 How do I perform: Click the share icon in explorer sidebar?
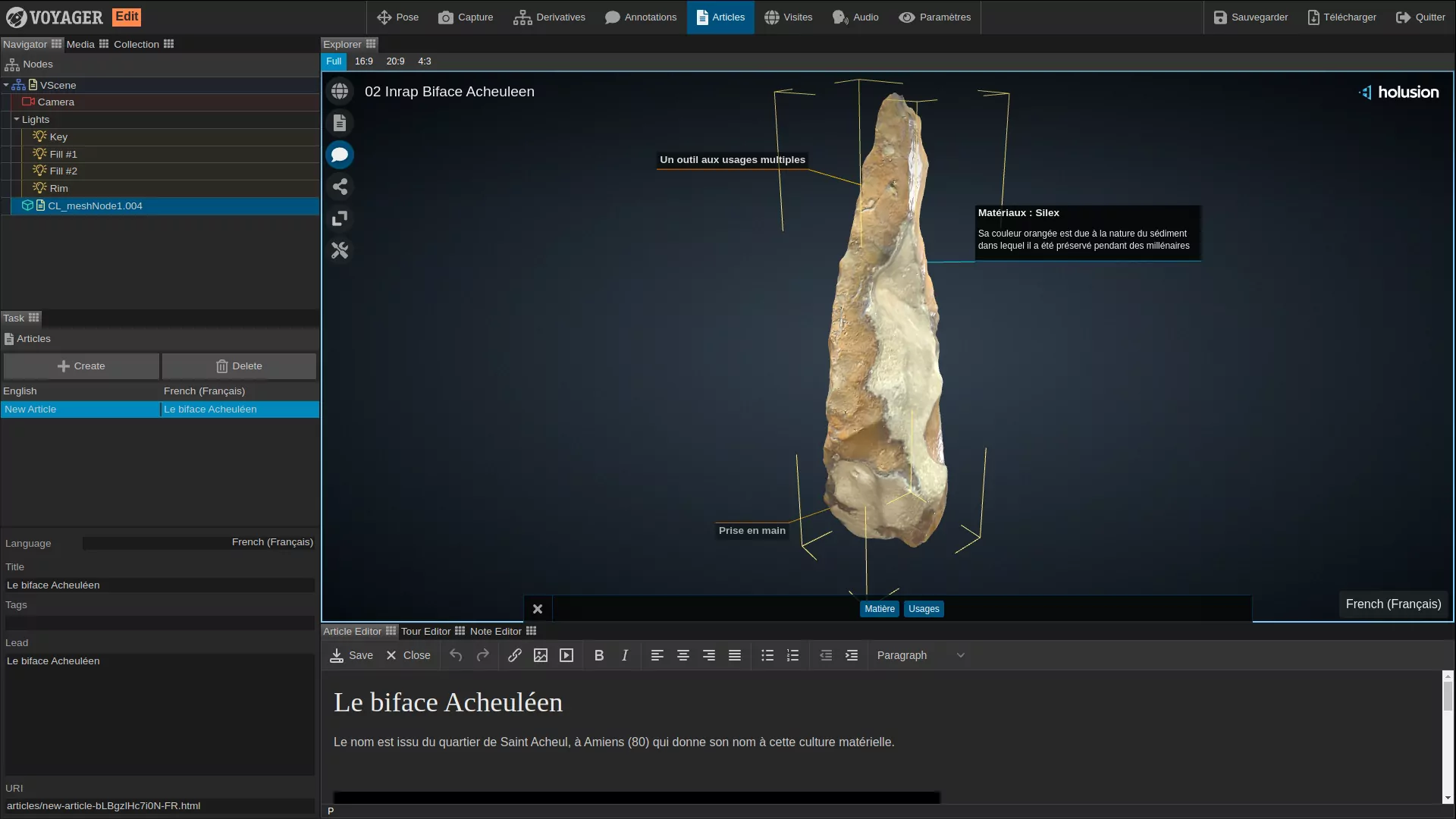[x=340, y=187]
